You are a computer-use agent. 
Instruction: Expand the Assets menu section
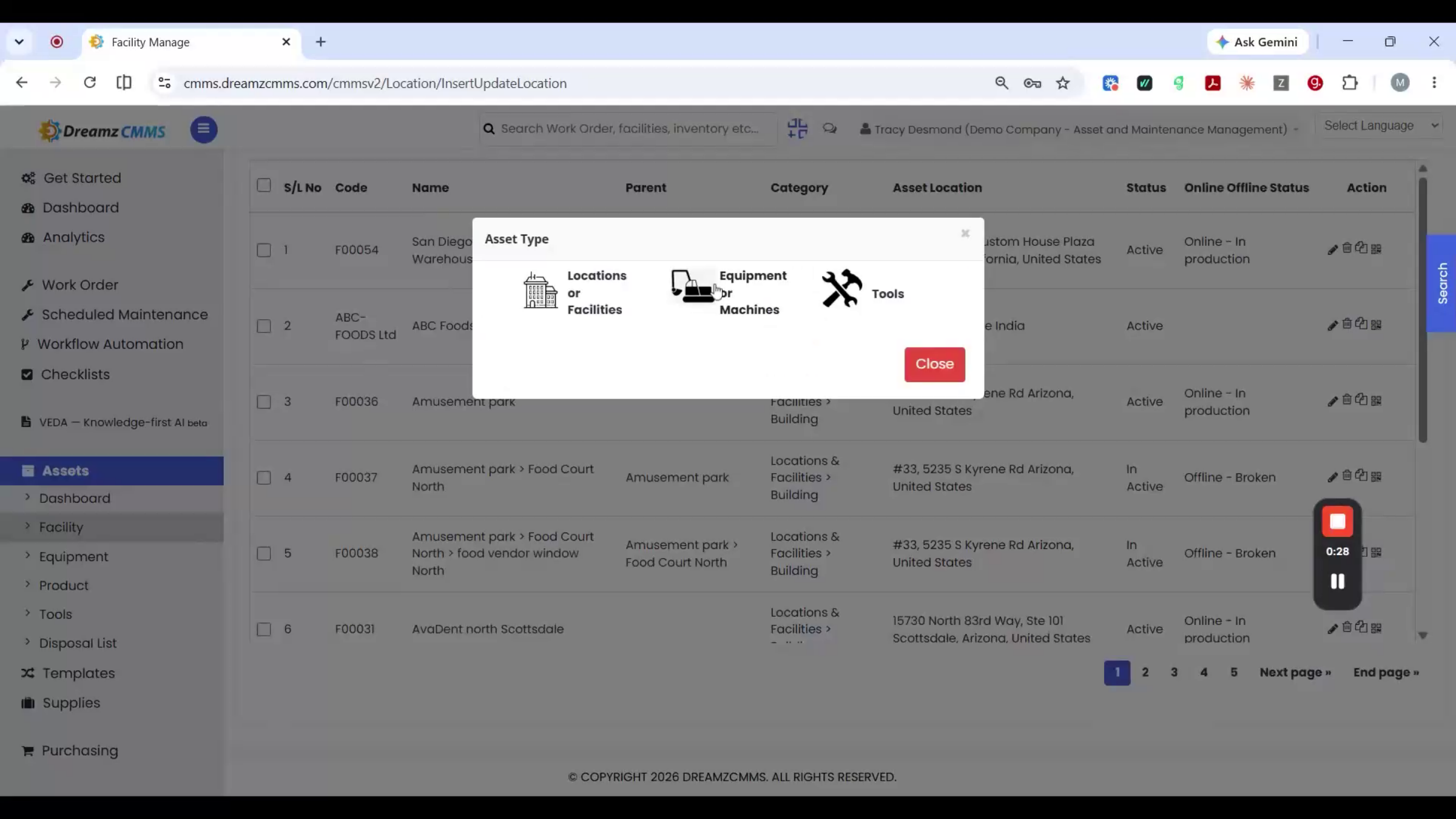point(112,471)
